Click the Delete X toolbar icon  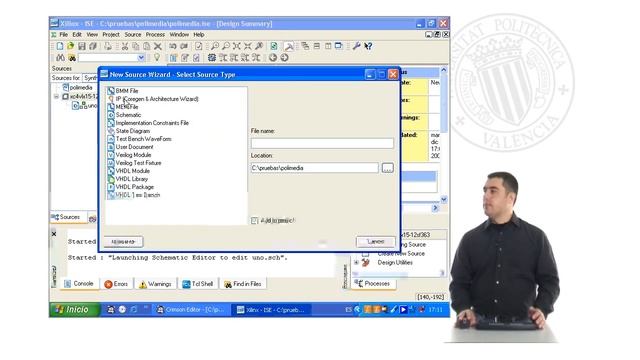pos(158,46)
